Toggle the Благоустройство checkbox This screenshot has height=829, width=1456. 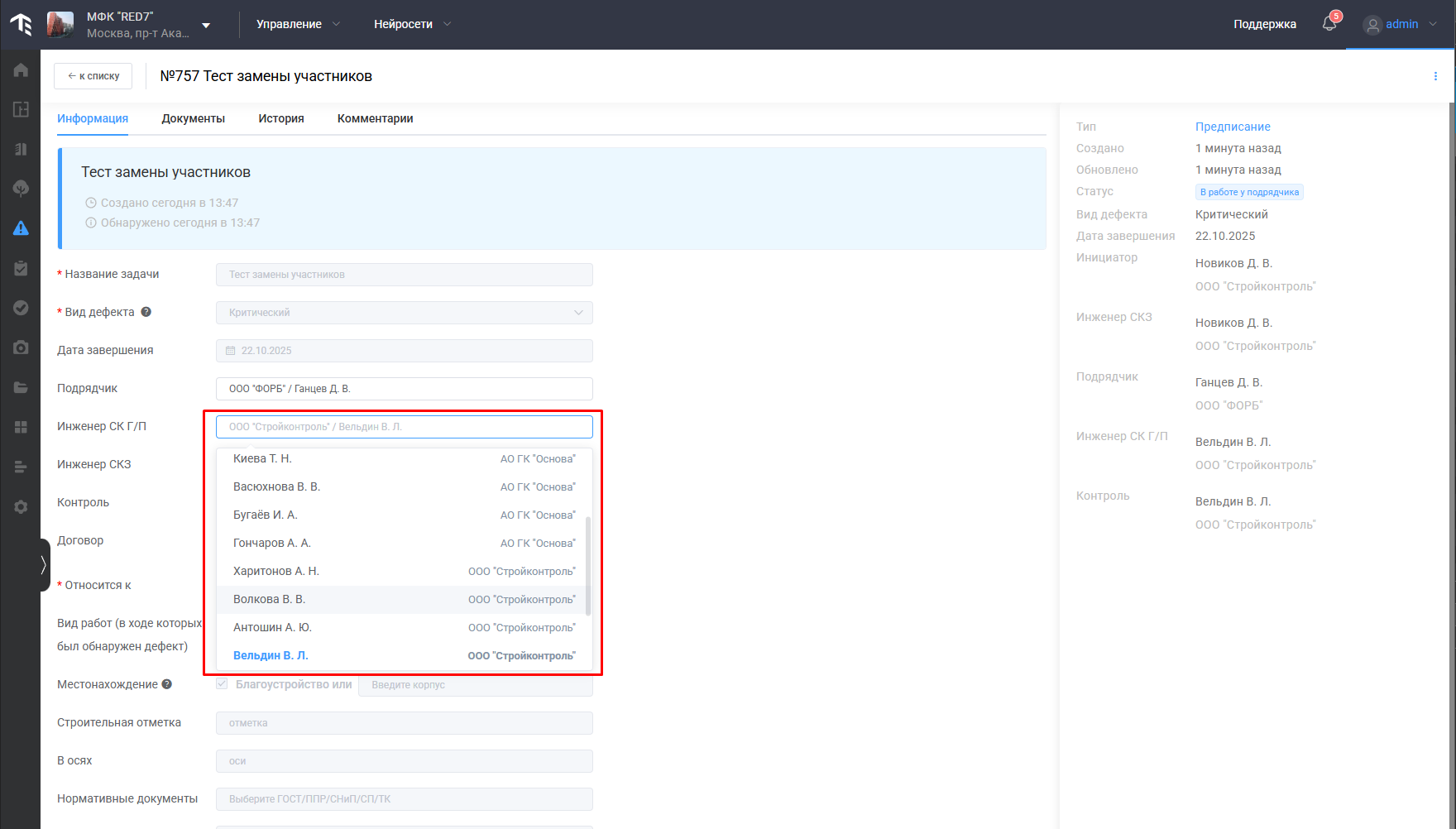tap(222, 683)
